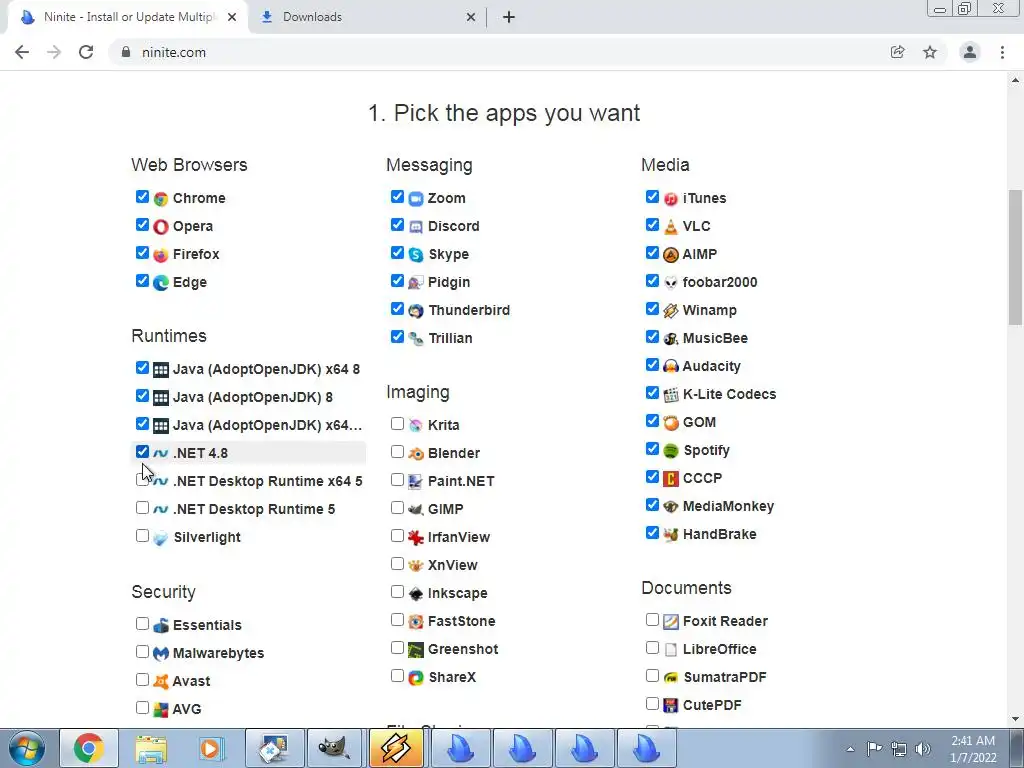Open the user profile button
This screenshot has width=1024, height=768.
click(970, 52)
